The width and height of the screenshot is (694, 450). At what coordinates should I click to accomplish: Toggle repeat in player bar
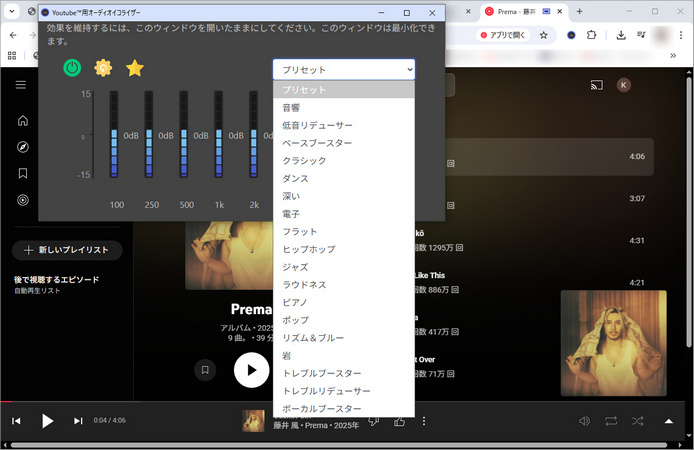611,421
